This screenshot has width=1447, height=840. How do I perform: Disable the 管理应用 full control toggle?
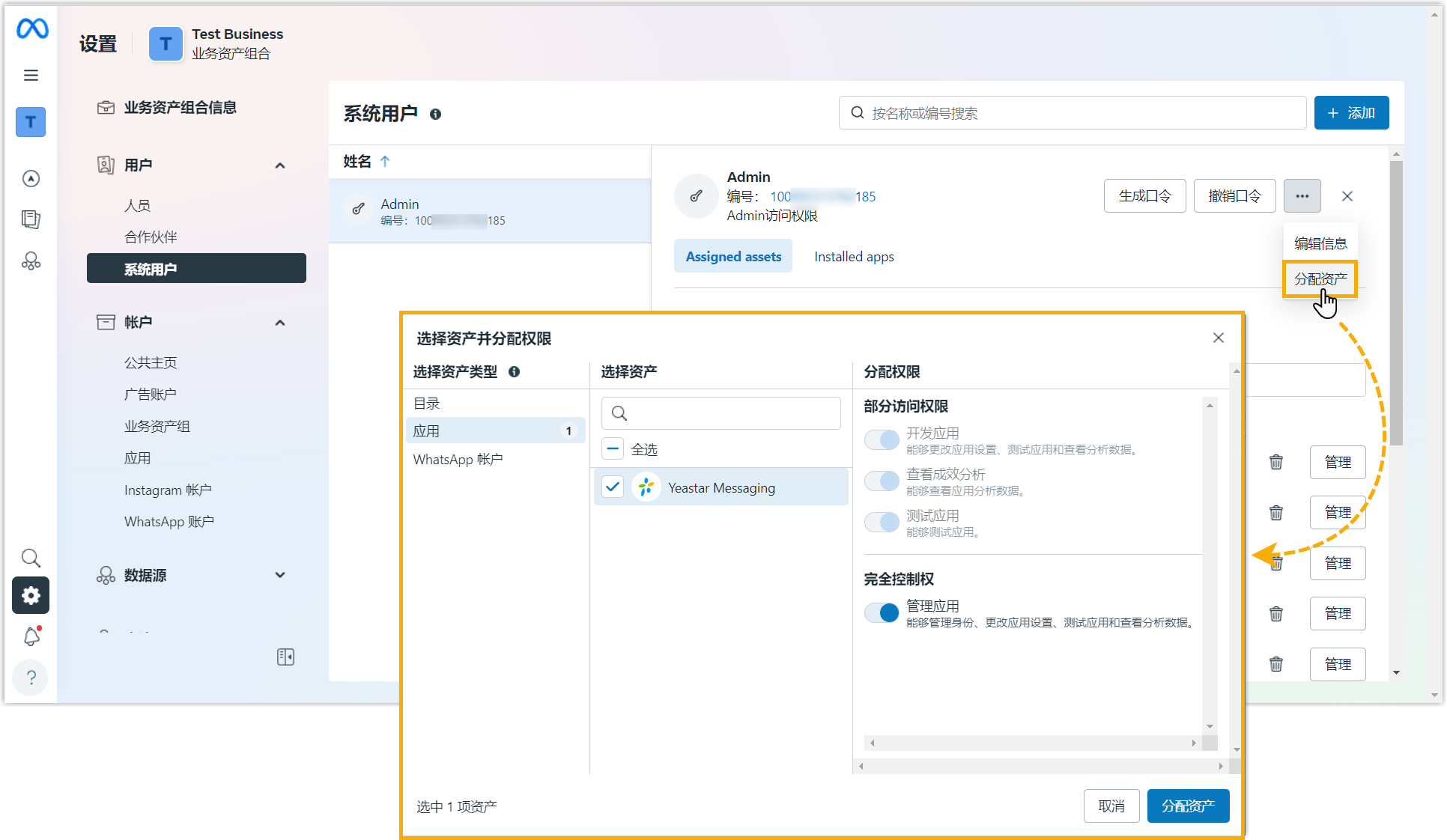point(882,613)
